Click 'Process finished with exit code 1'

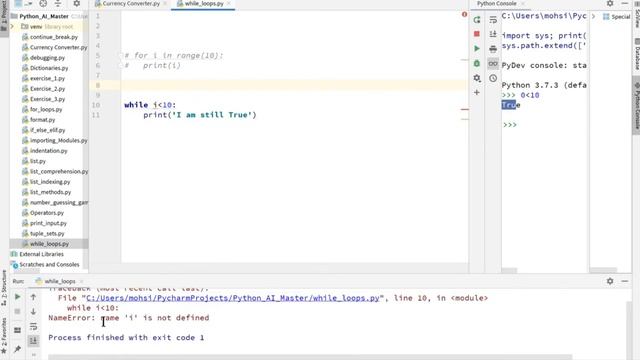click(x=126, y=338)
